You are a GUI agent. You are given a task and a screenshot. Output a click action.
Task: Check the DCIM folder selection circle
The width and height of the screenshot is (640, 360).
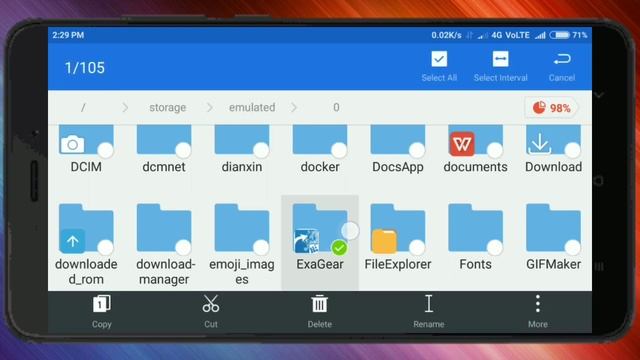tap(106, 150)
